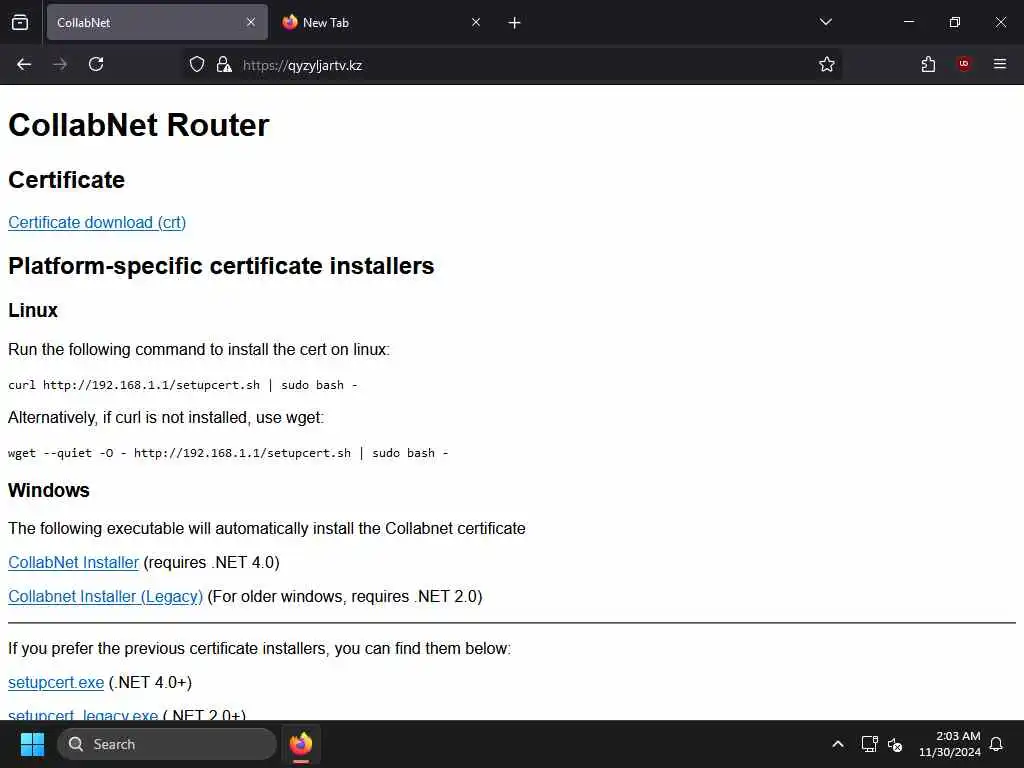The image size is (1024, 768).
Task: Click the taskbar Search box
Action: click(x=167, y=744)
